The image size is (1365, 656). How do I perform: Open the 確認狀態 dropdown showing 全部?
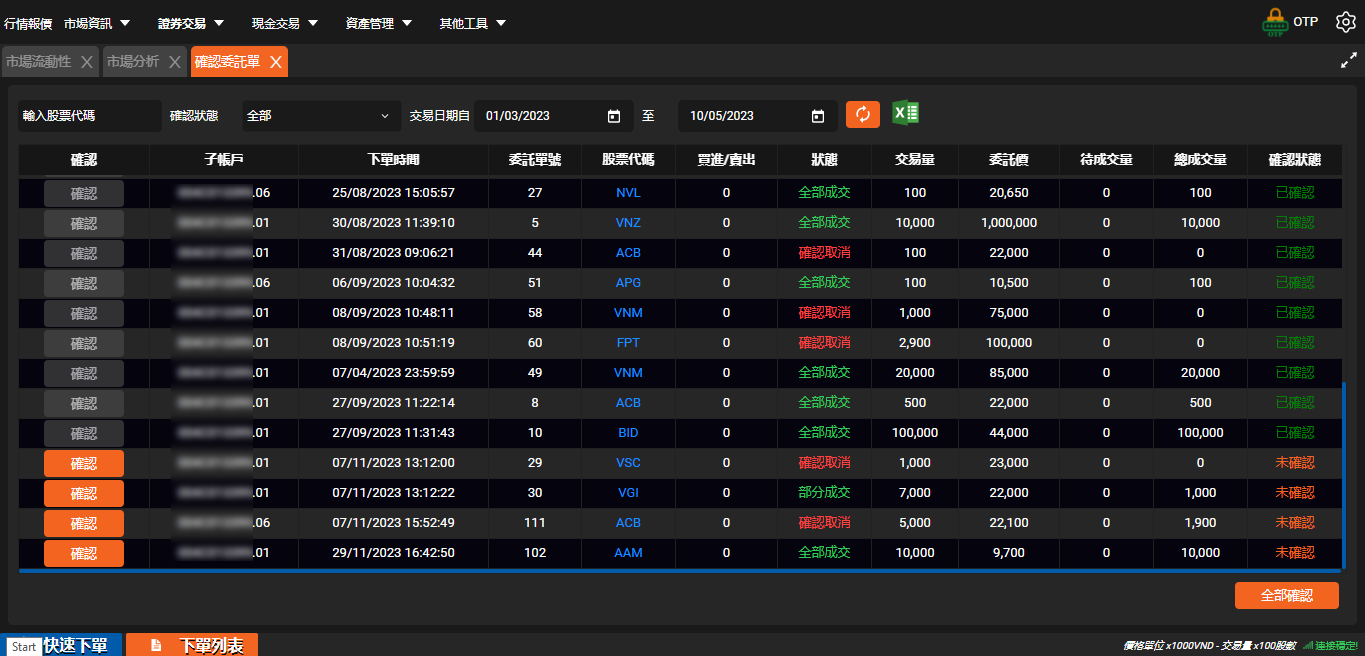[320, 116]
